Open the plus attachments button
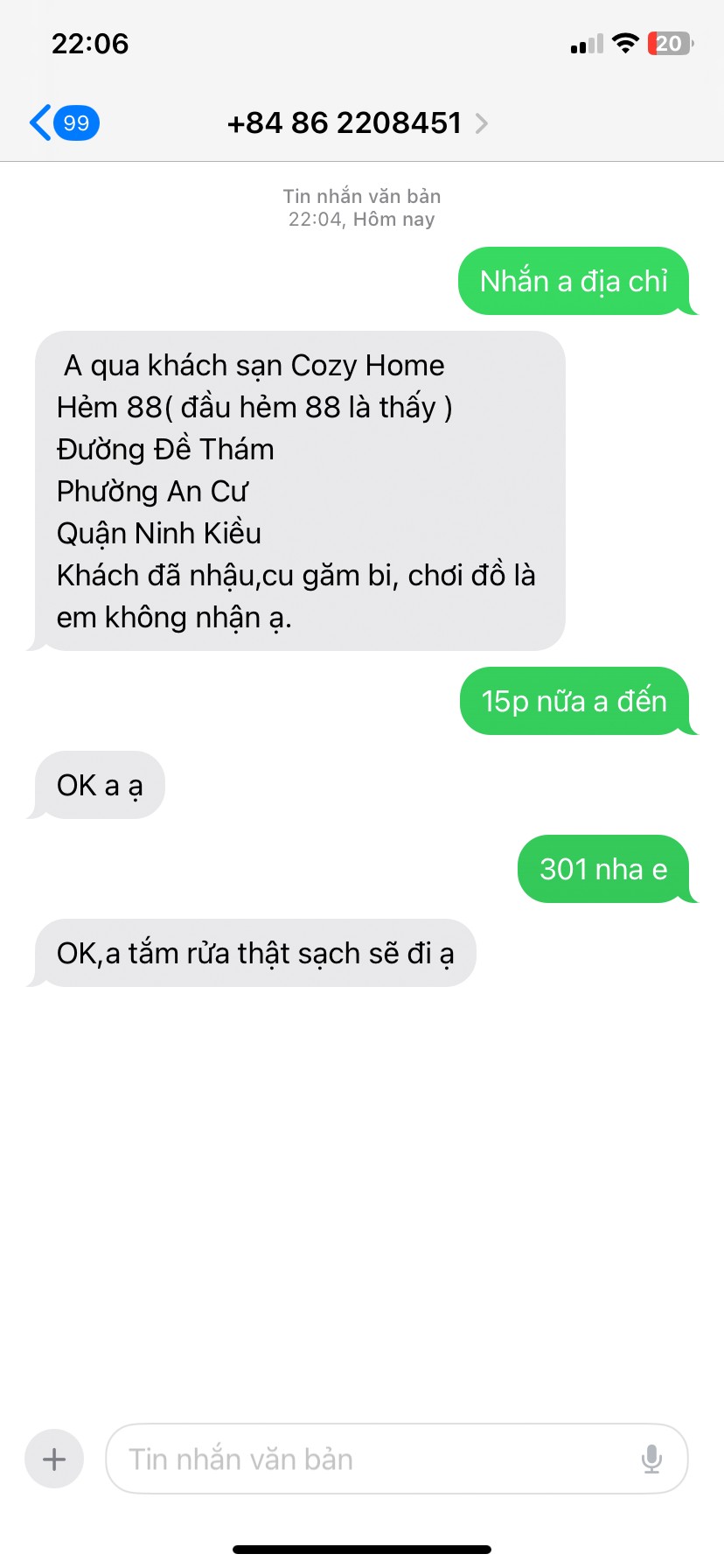Image resolution: width=724 pixels, height=1568 pixels. [54, 1459]
